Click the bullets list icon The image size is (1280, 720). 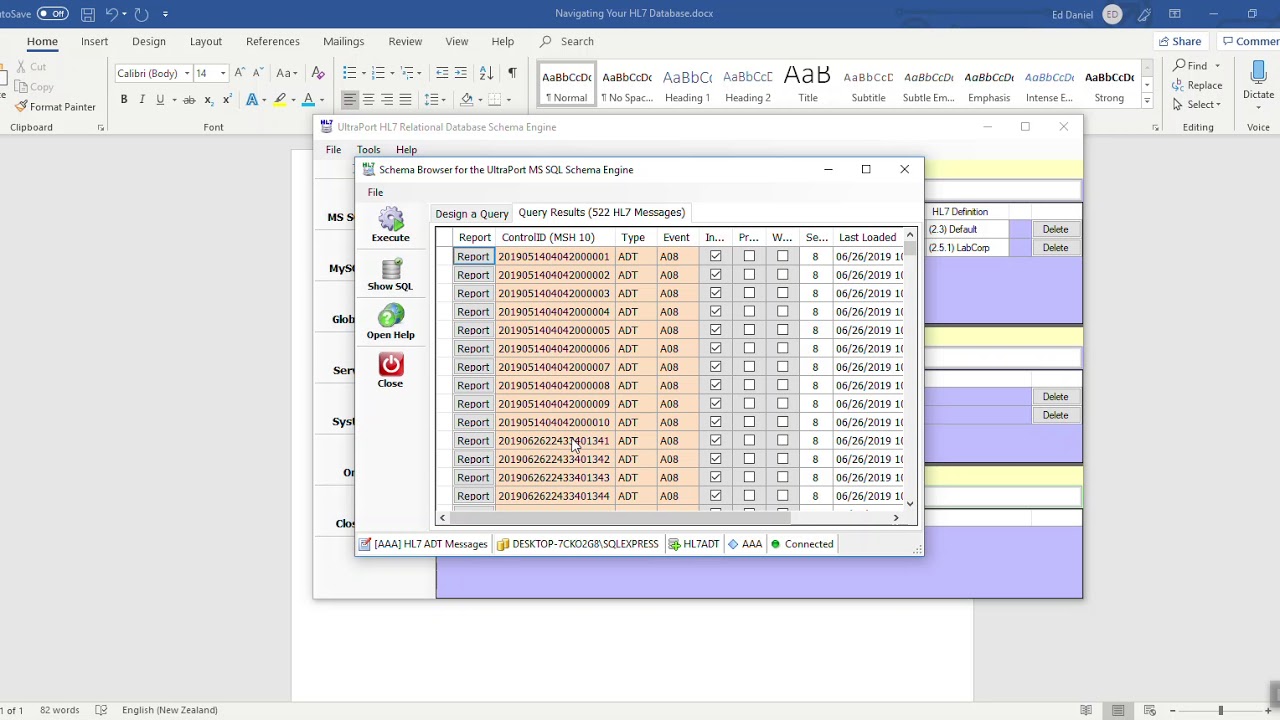(x=349, y=73)
